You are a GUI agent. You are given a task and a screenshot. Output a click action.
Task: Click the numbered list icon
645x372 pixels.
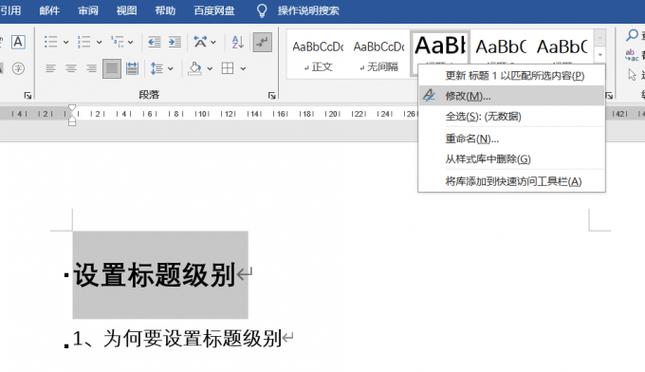coord(84,42)
